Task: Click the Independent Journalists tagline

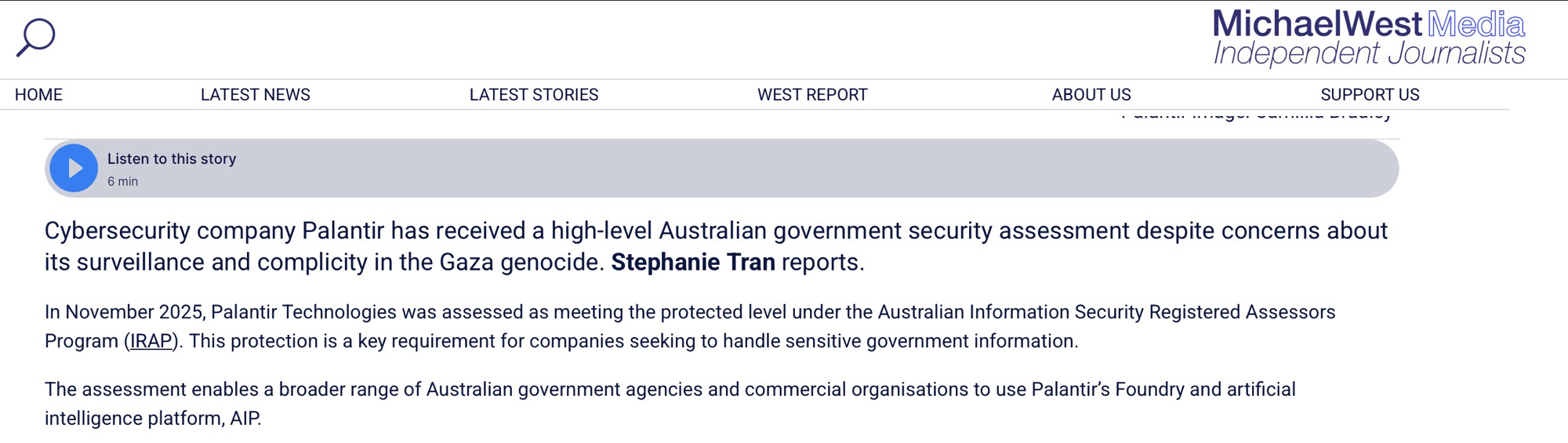Action: point(1369,53)
